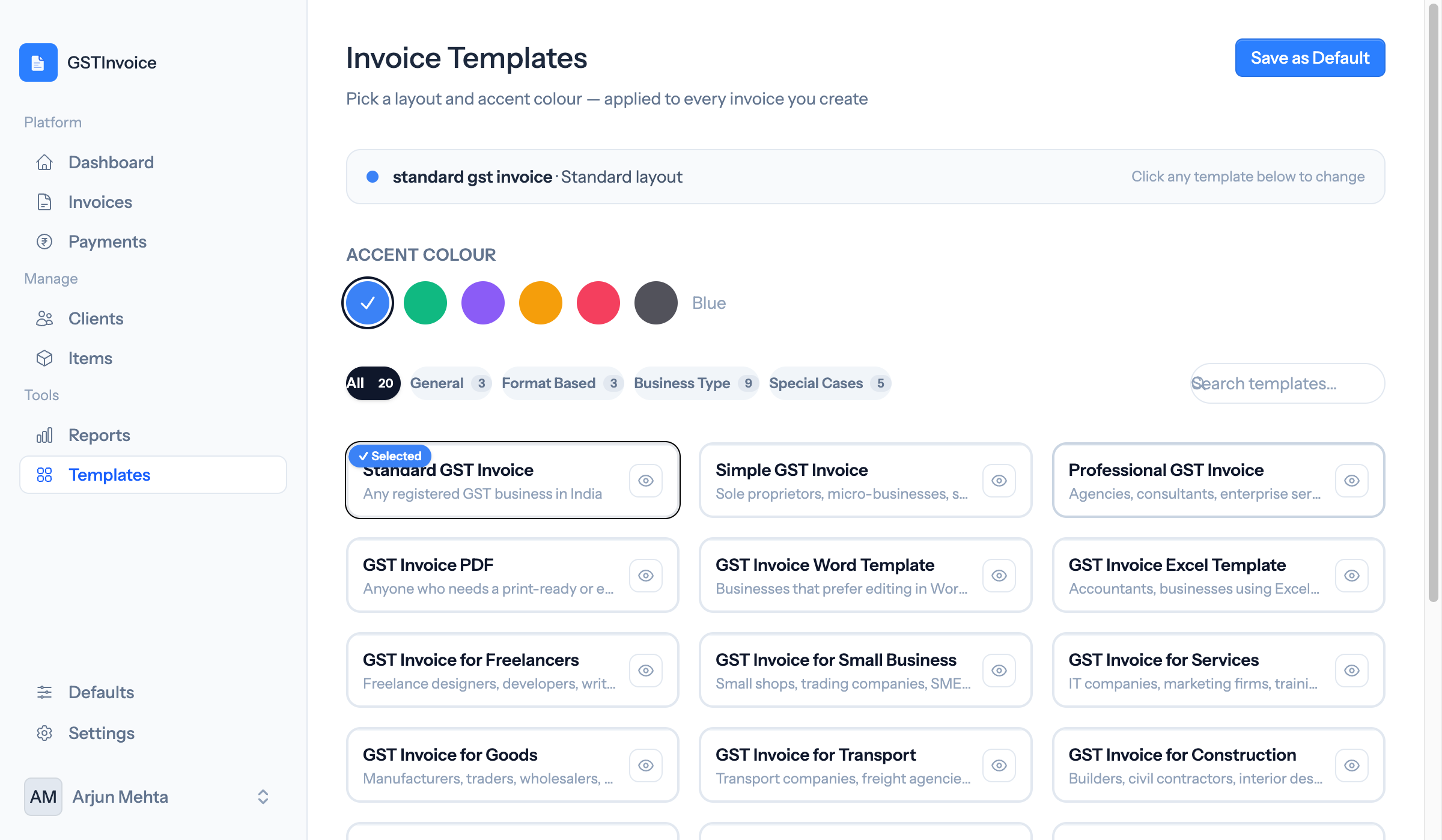Select the purple accent colour
This screenshot has height=840, width=1442.
(483, 303)
